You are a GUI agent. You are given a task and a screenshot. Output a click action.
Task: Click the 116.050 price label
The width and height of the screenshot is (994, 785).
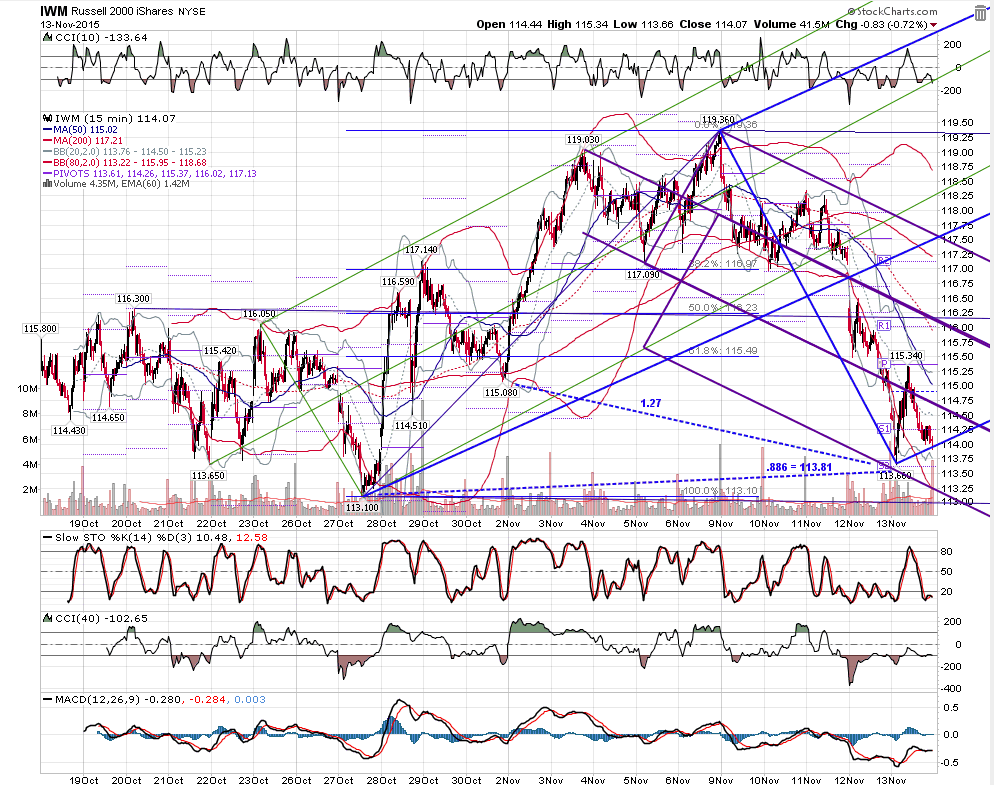(x=259, y=314)
